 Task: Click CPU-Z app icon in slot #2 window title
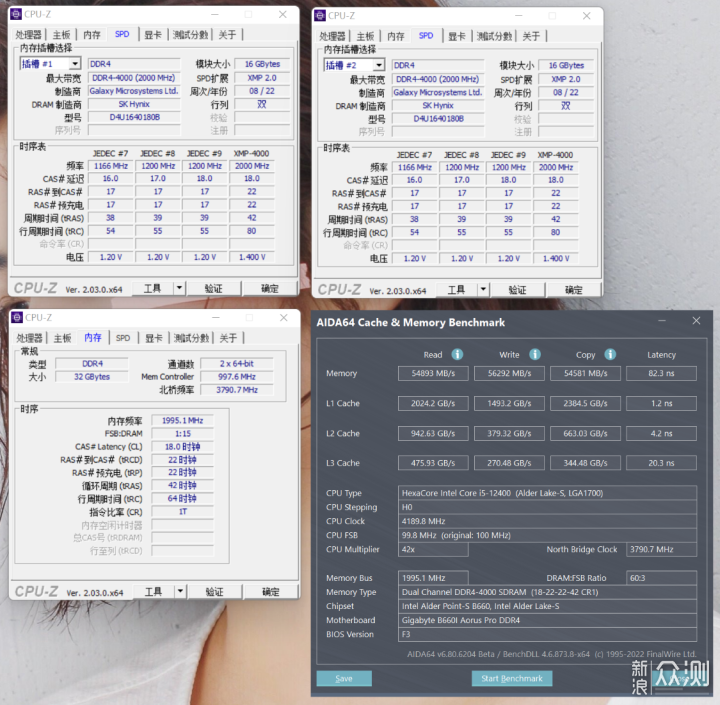point(320,16)
